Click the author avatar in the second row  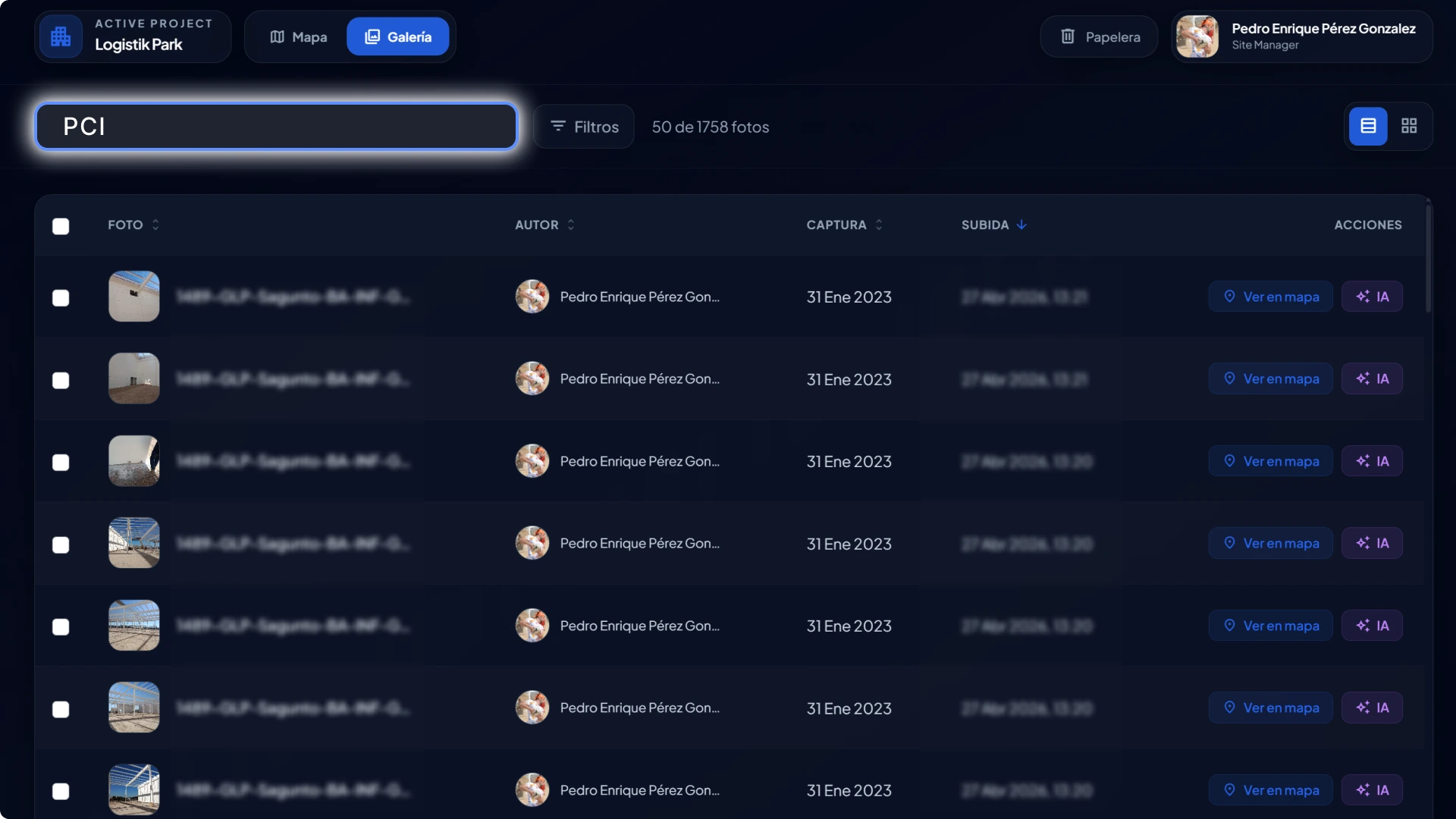pyautogui.click(x=532, y=378)
